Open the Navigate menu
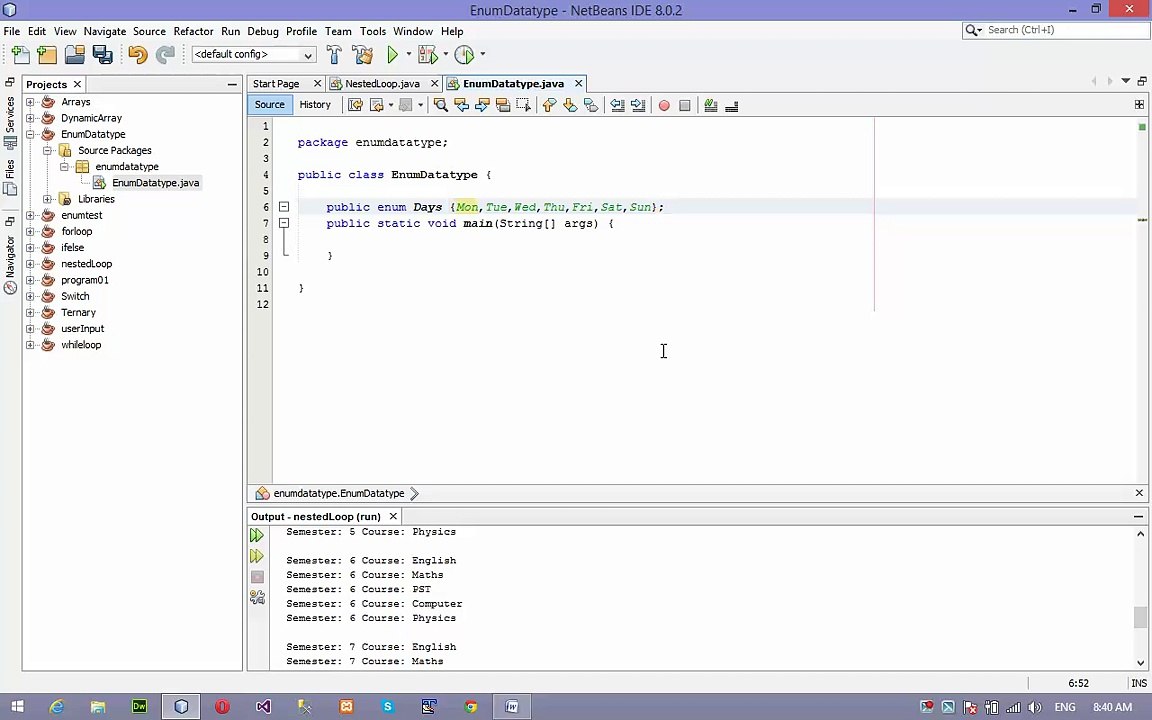Viewport: 1152px width, 720px height. (104, 31)
